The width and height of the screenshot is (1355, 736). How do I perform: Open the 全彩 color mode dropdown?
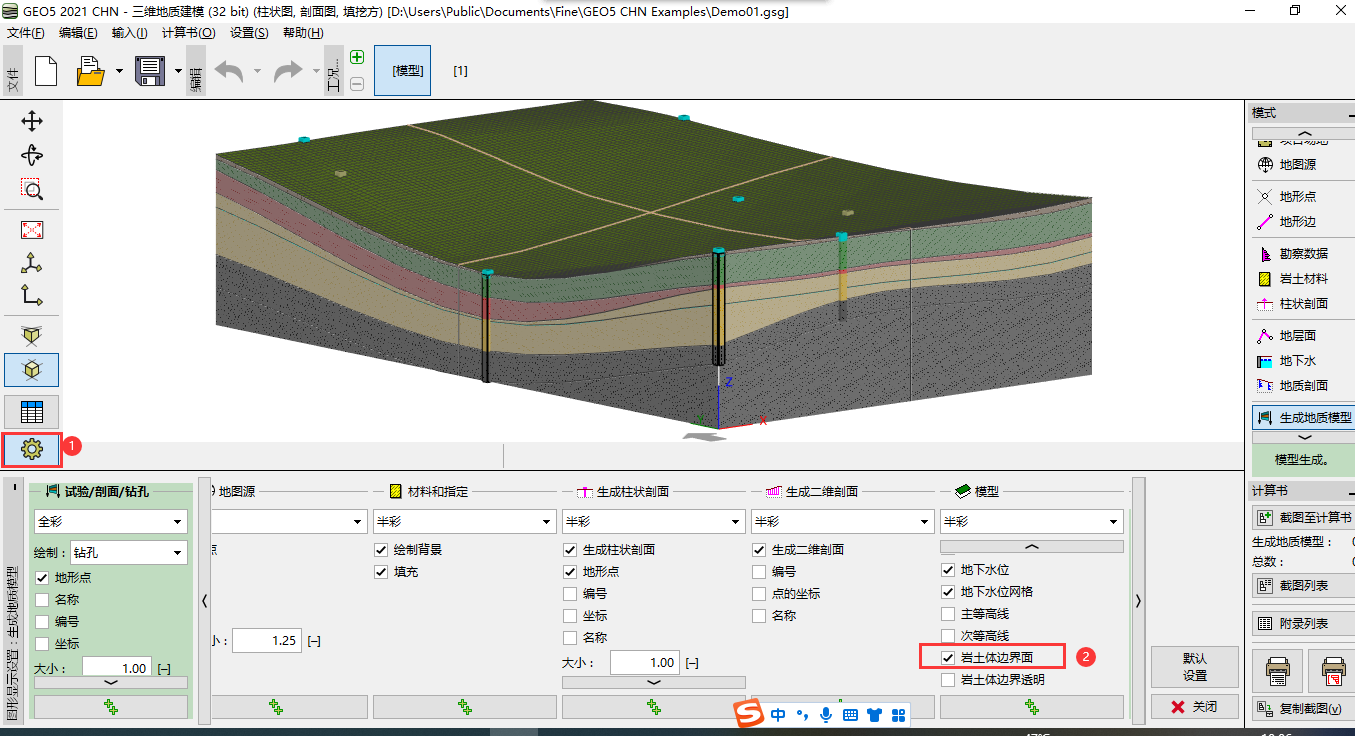[x=111, y=521]
